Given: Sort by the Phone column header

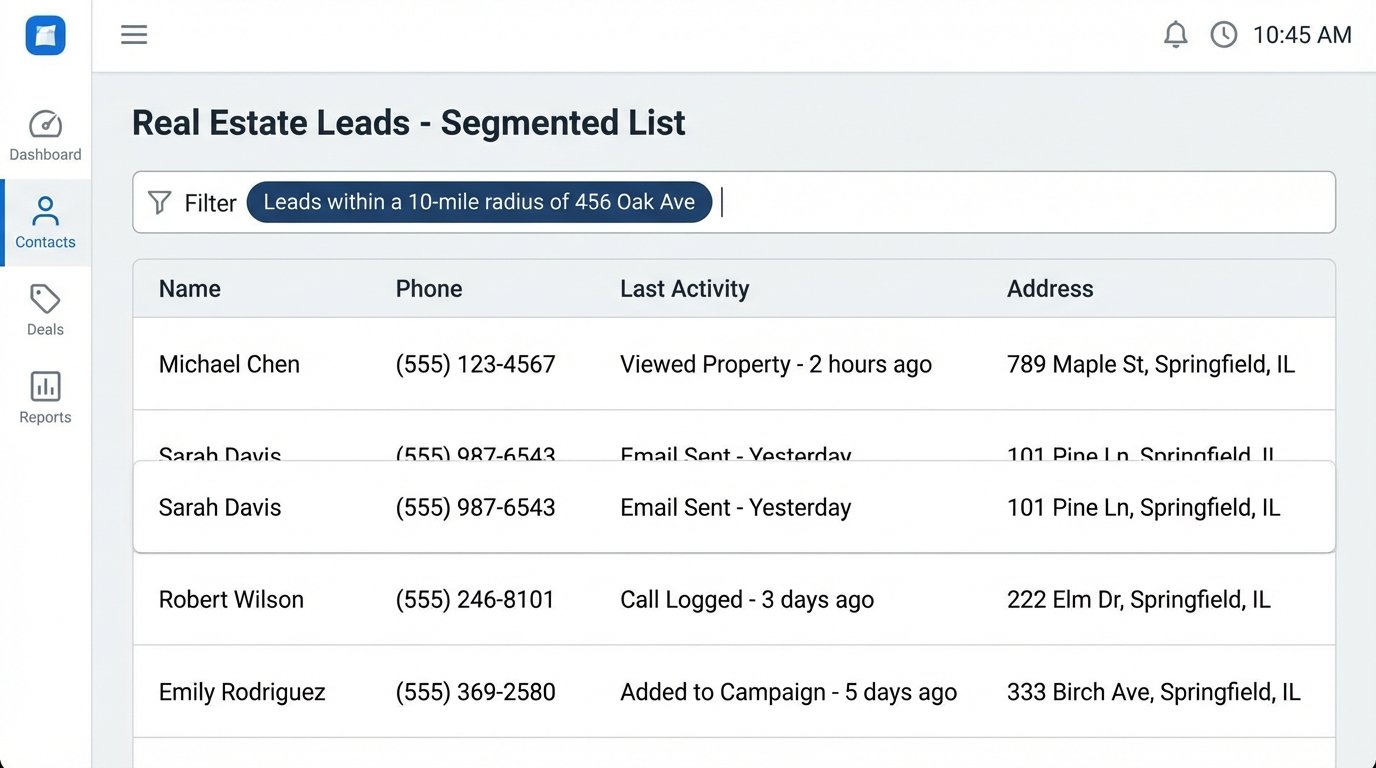Looking at the screenshot, I should point(428,288).
